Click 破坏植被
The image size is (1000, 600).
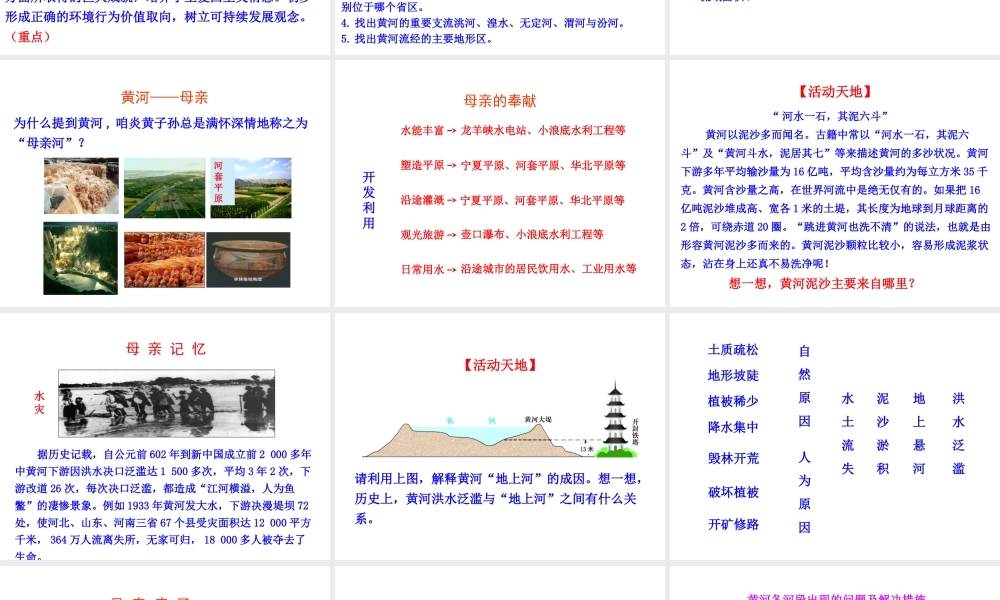pyautogui.click(x=733, y=492)
